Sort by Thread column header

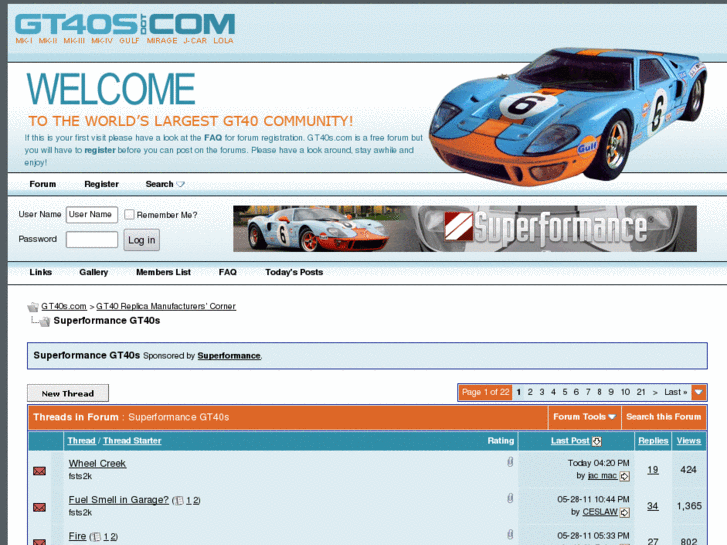tap(82, 441)
